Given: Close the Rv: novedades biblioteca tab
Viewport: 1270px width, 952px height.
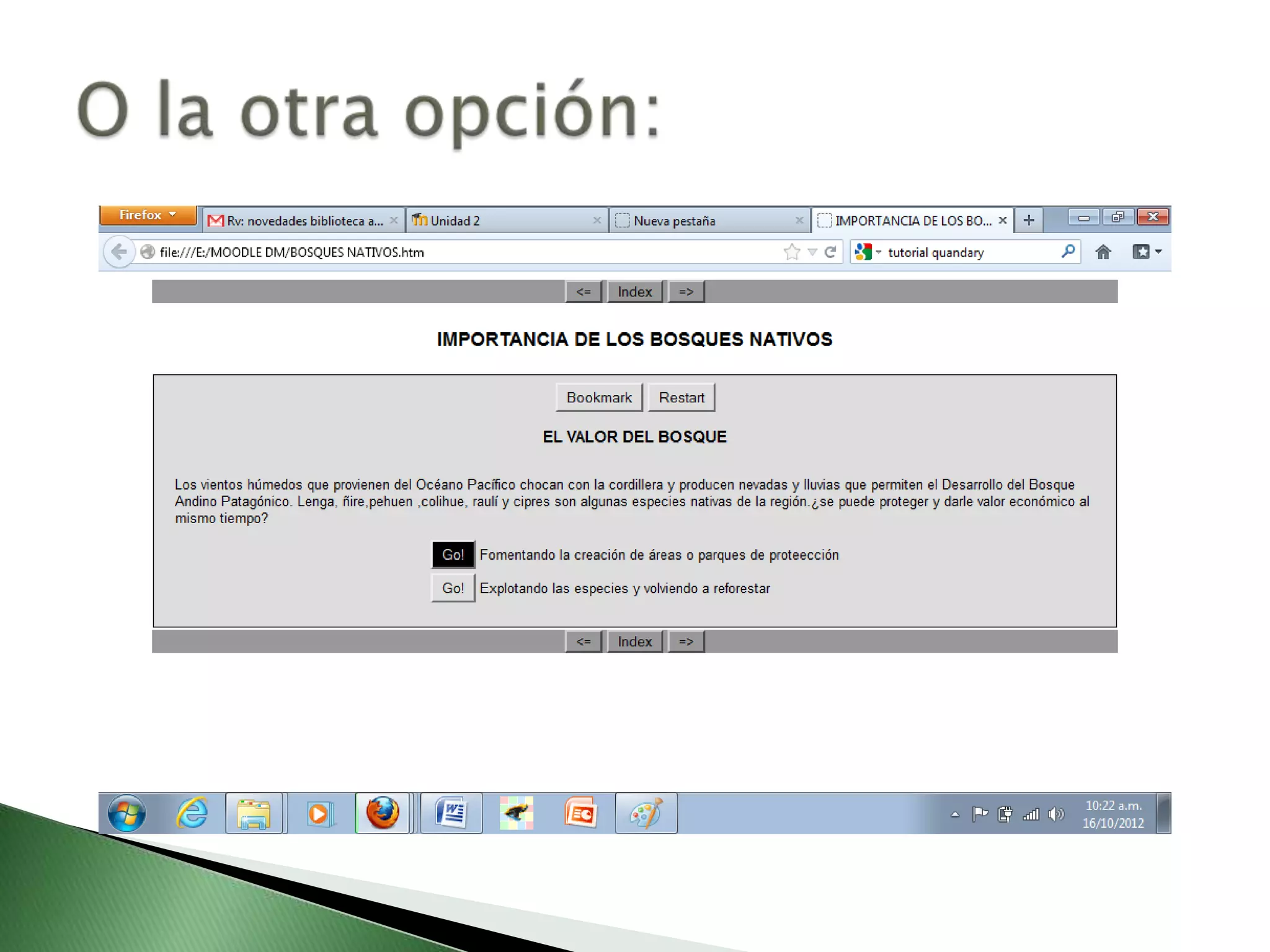Looking at the screenshot, I should (x=394, y=221).
